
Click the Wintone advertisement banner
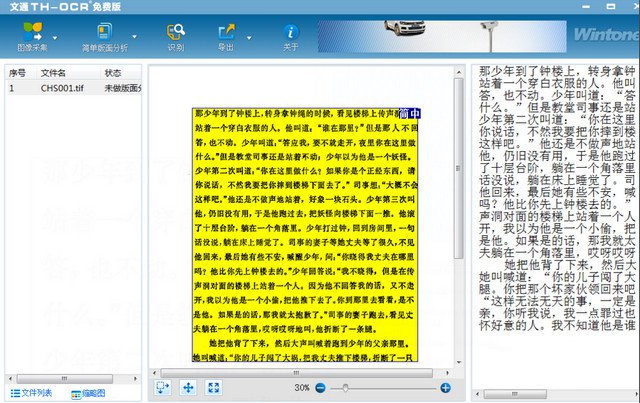point(480,34)
